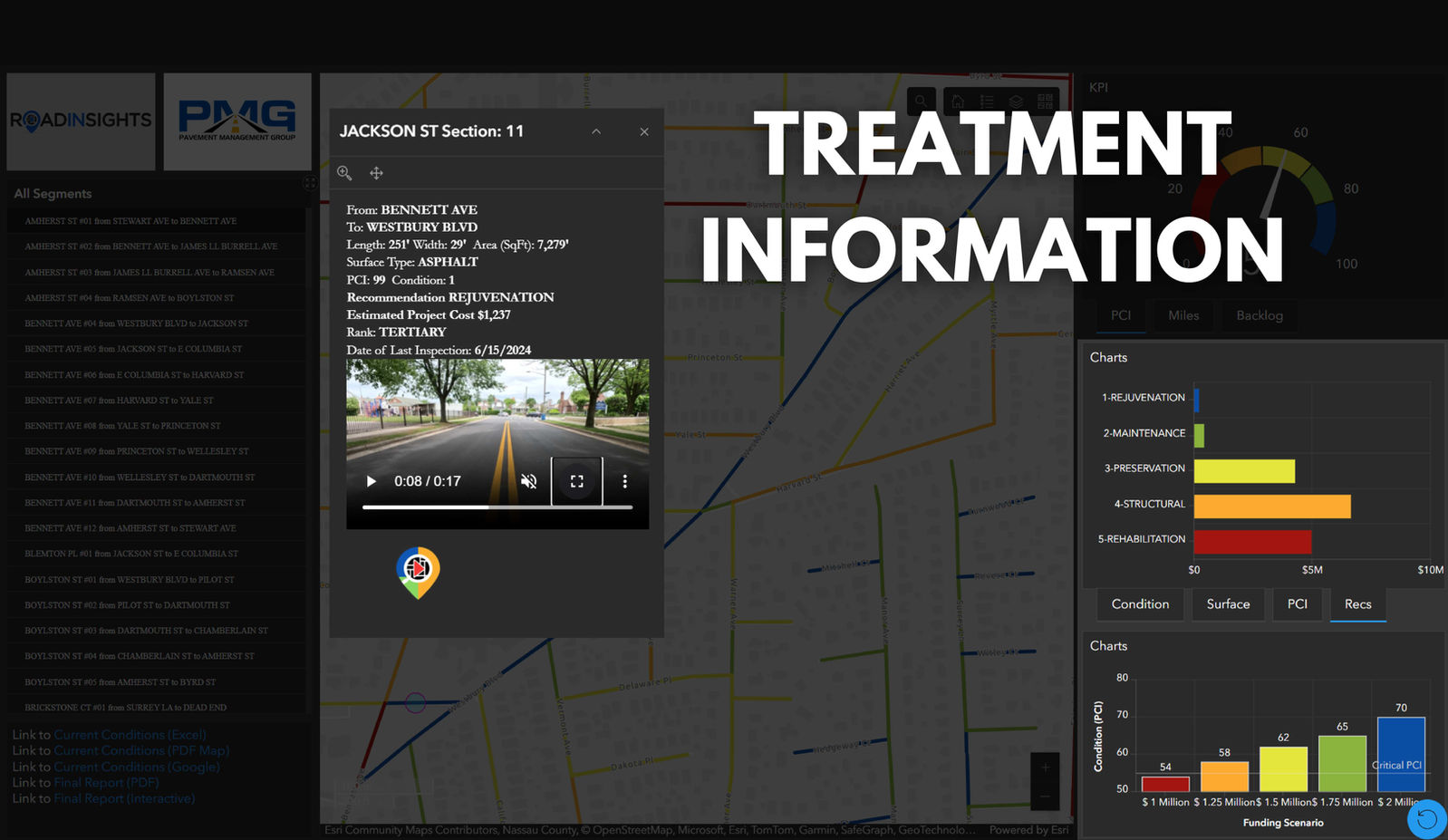Viewport: 1448px width, 840px height.
Task: Play the road inspection video
Action: pos(371,481)
